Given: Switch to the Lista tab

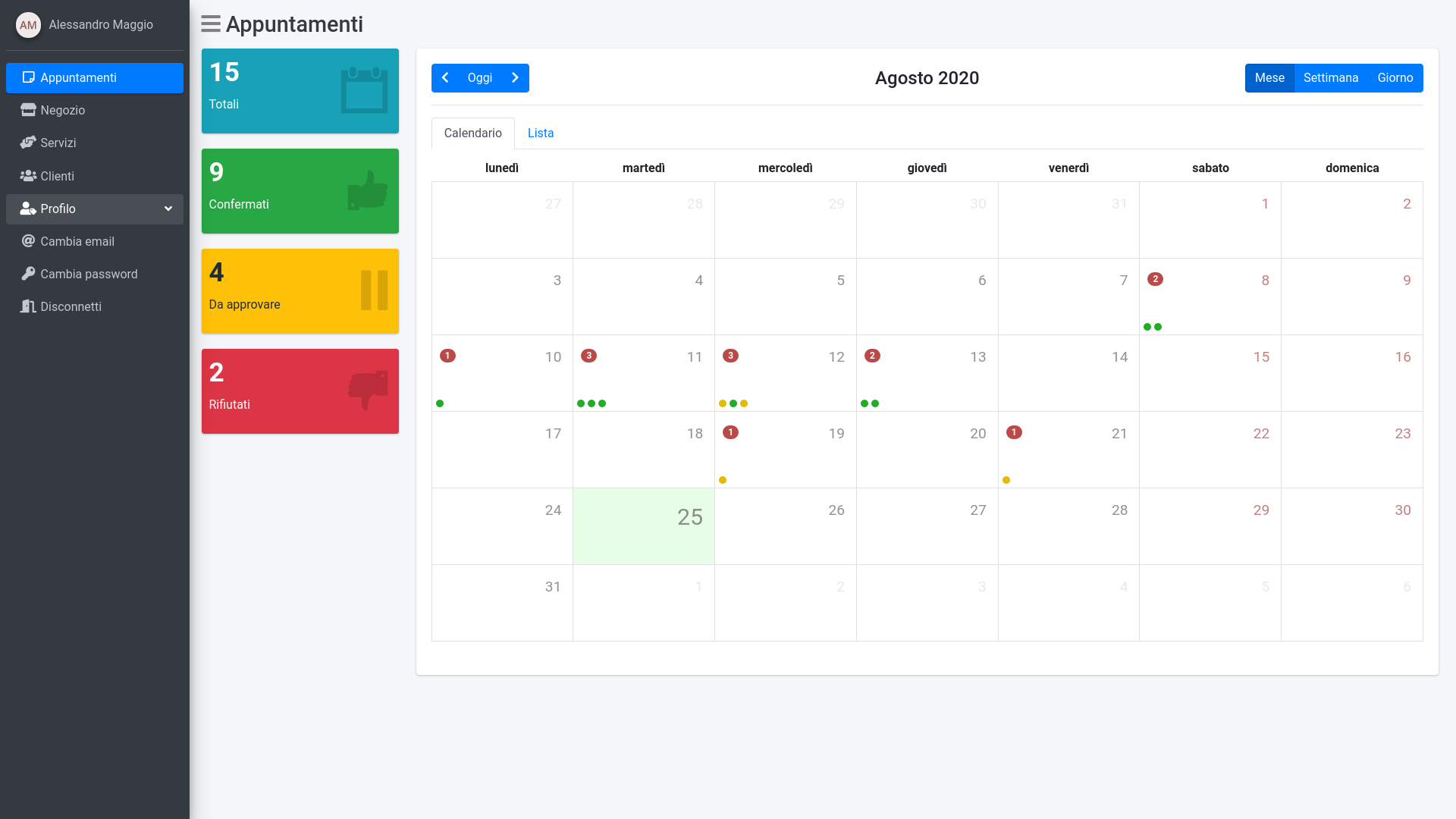Looking at the screenshot, I should (540, 133).
